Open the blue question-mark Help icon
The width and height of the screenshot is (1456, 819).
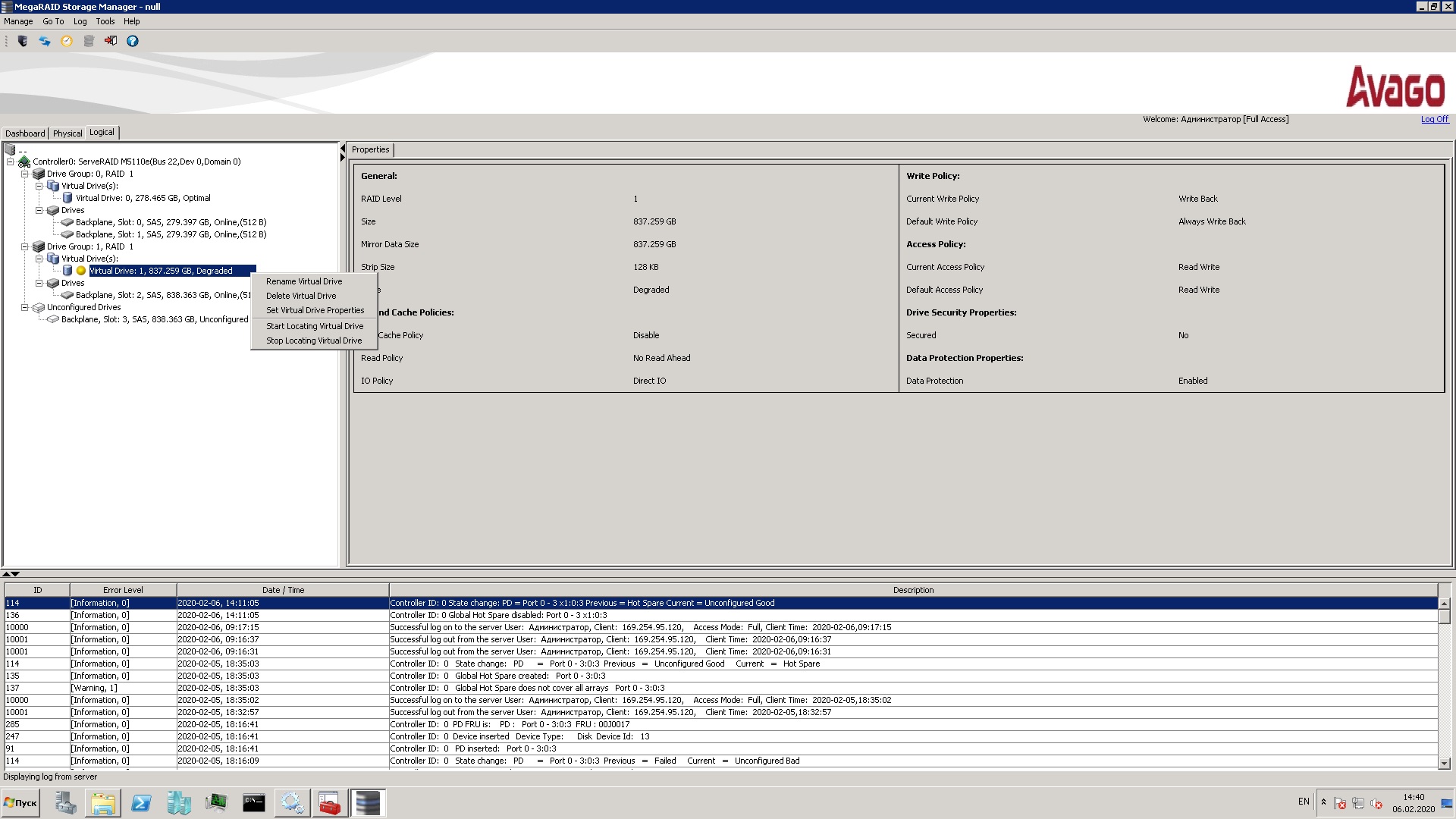133,41
